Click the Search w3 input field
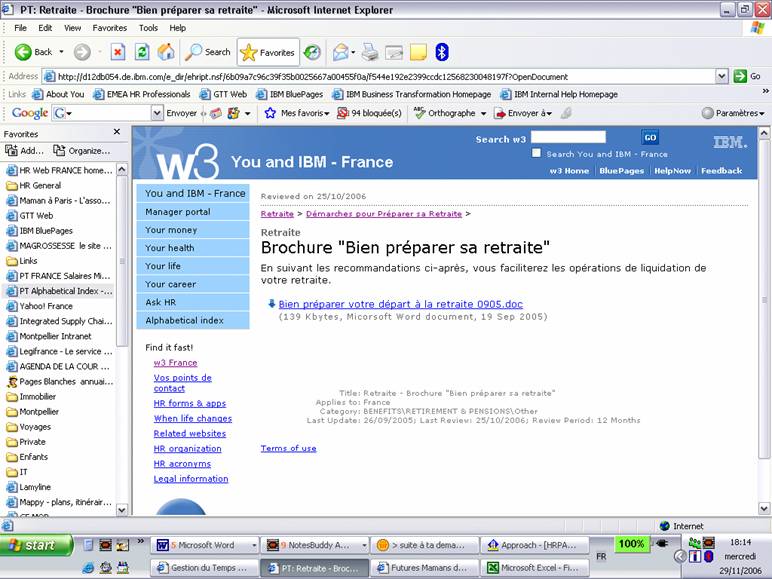The width and height of the screenshot is (772, 579). pyautogui.click(x=568, y=137)
